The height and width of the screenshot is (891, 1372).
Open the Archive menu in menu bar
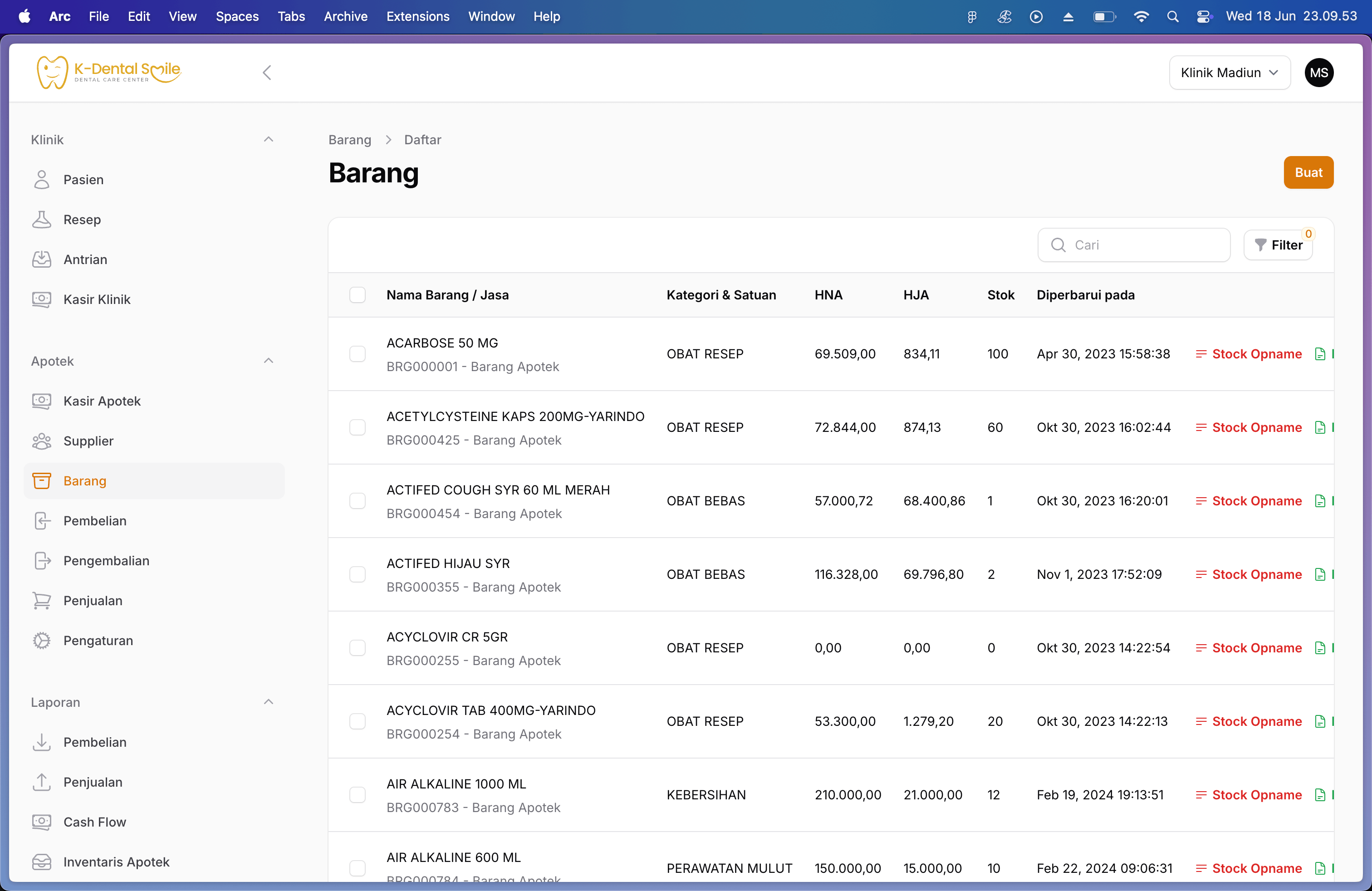tap(345, 16)
